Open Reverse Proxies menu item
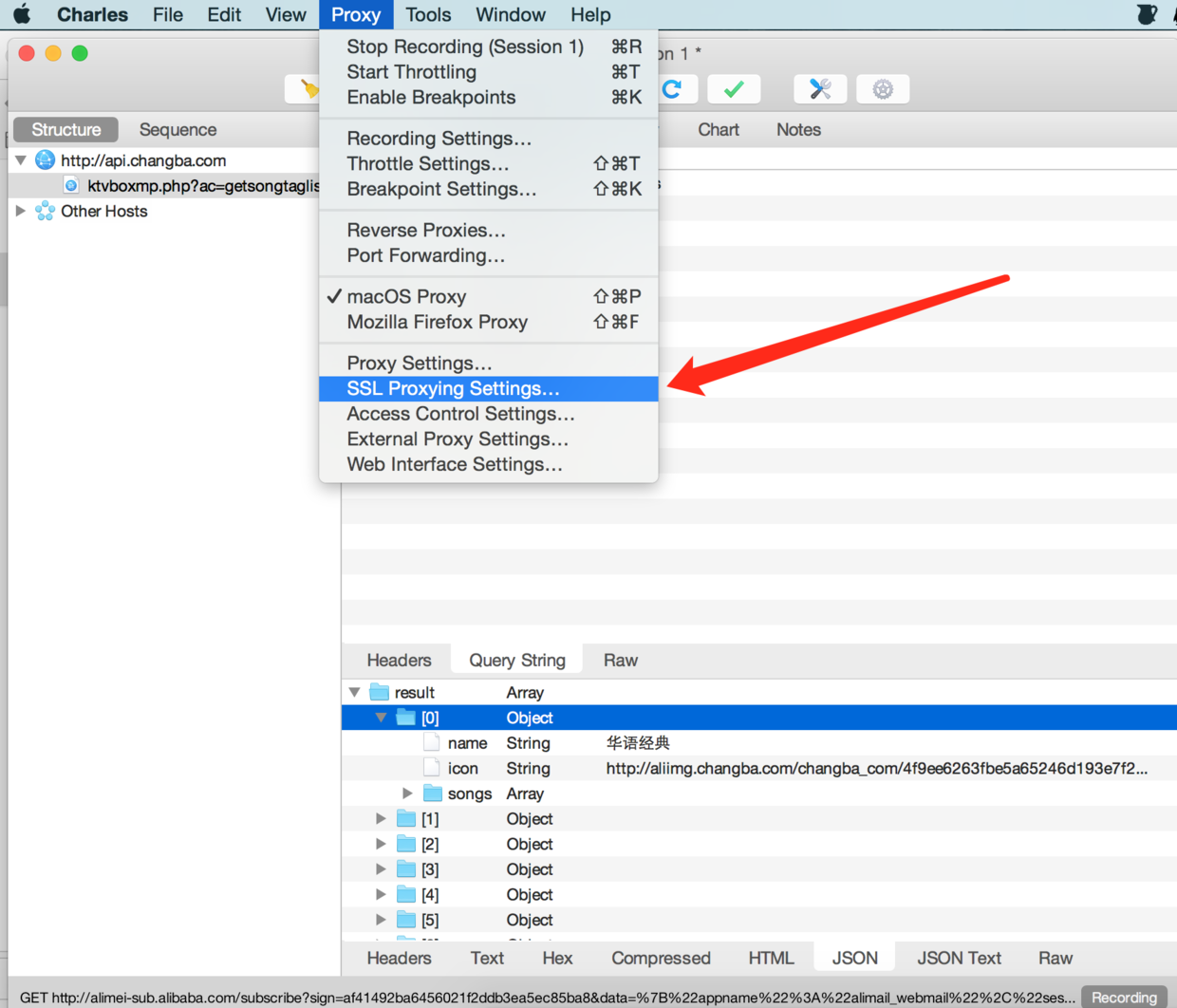Viewport: 1177px width, 1008px height. click(488, 230)
